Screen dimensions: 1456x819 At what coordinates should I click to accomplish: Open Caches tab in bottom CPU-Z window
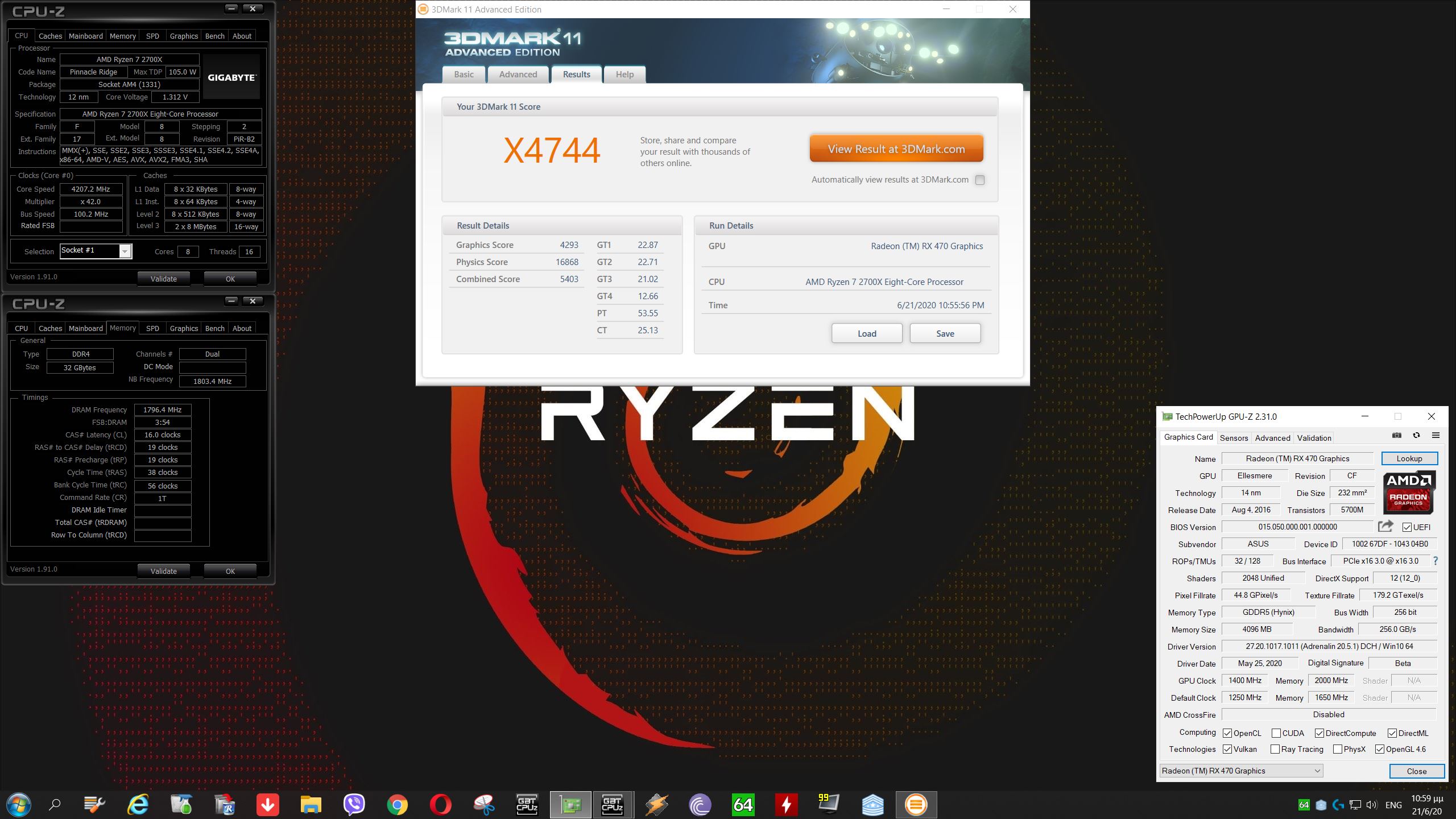50,328
